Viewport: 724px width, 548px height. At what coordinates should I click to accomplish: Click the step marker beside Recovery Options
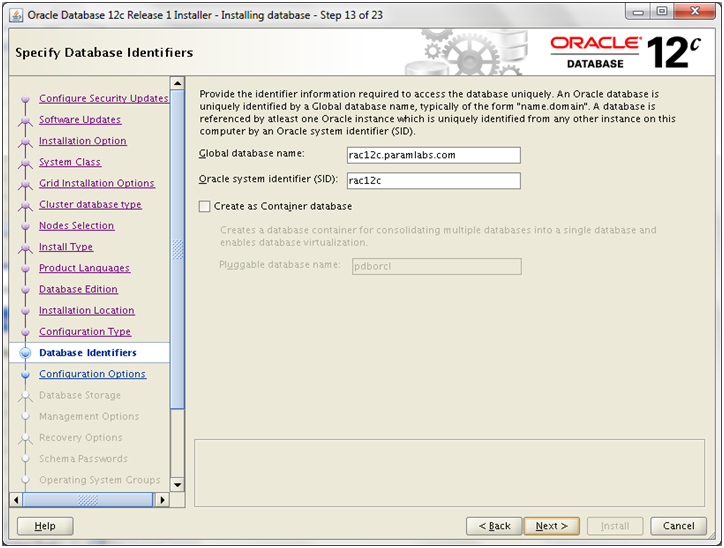[25, 439]
